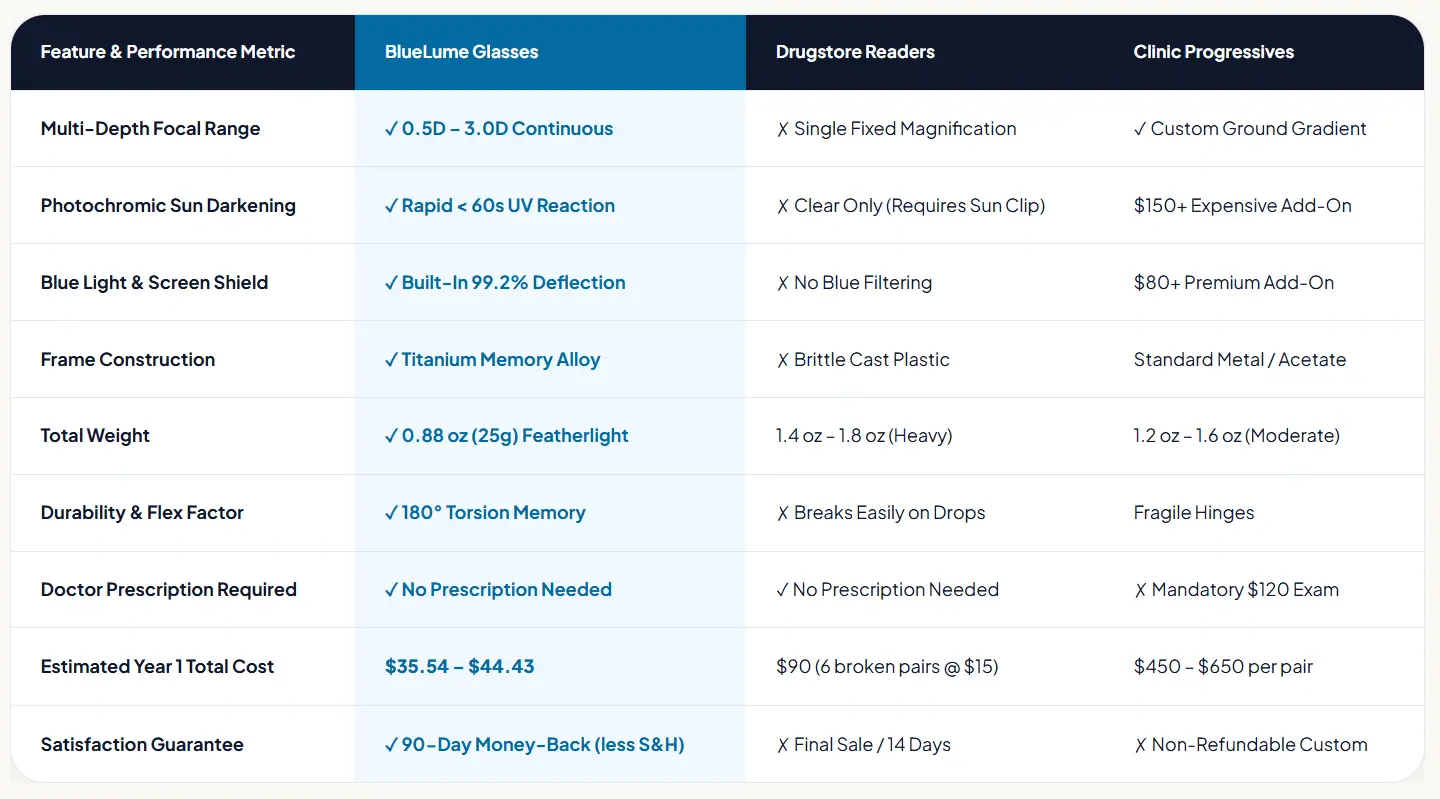Click X icon next to No Blue Filtering
The height and width of the screenshot is (799, 1440).
[x=783, y=283]
